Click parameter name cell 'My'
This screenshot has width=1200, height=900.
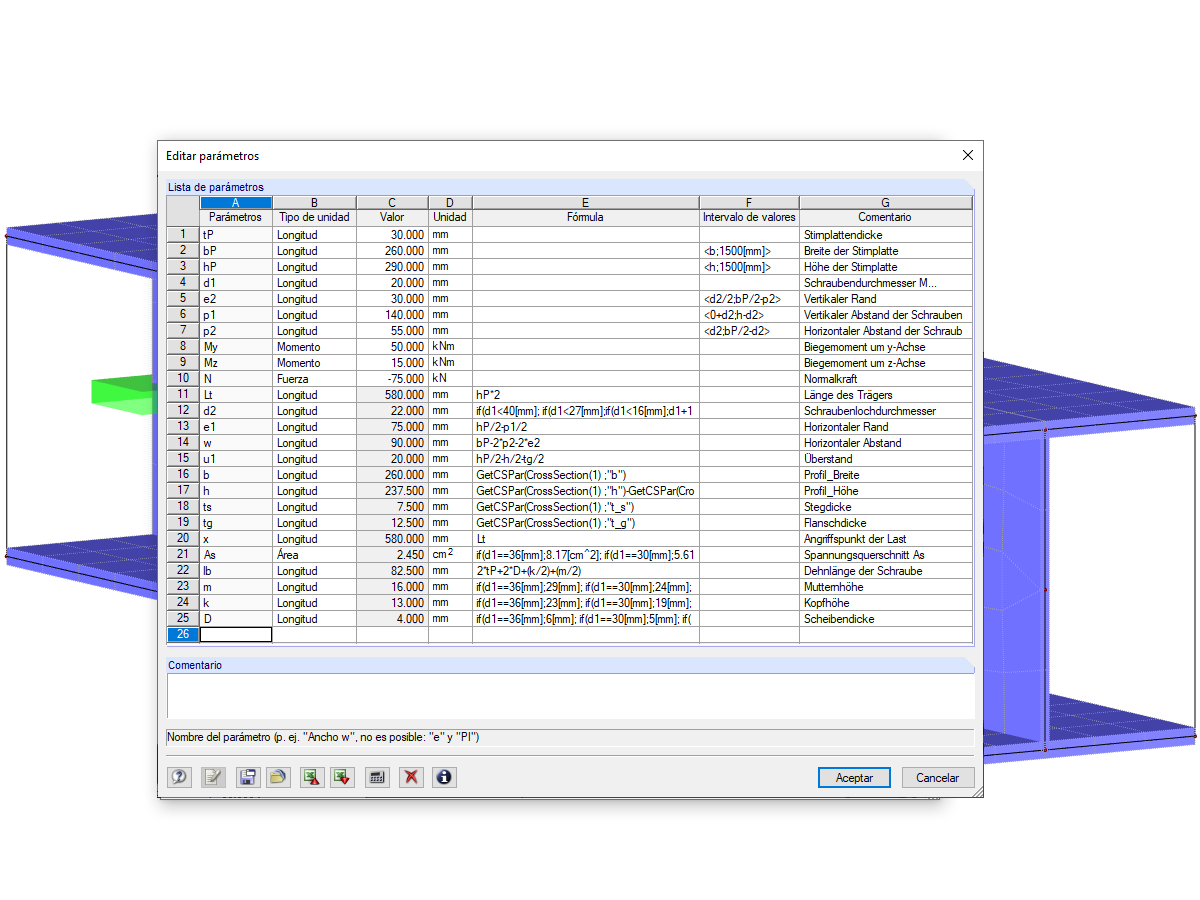point(236,347)
